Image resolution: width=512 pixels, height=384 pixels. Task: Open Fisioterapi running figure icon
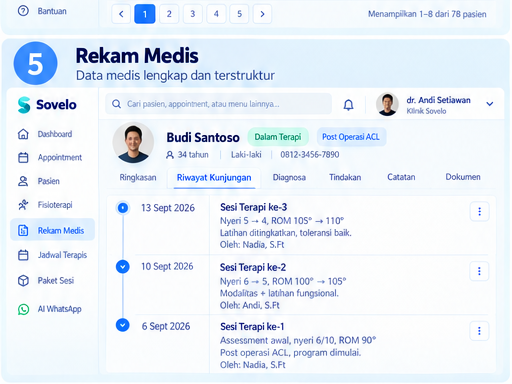(x=23, y=205)
